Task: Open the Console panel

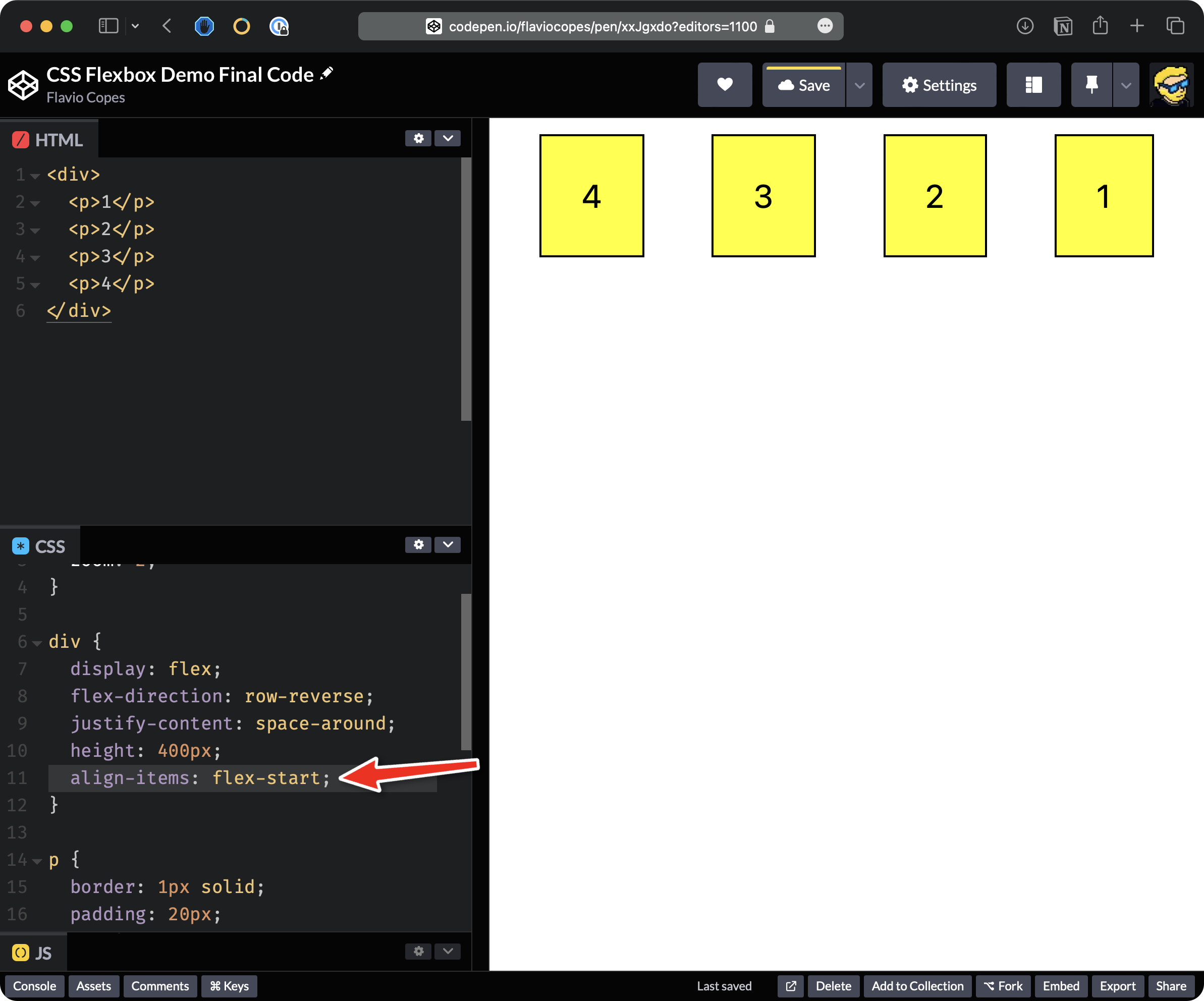Action: coord(34,986)
